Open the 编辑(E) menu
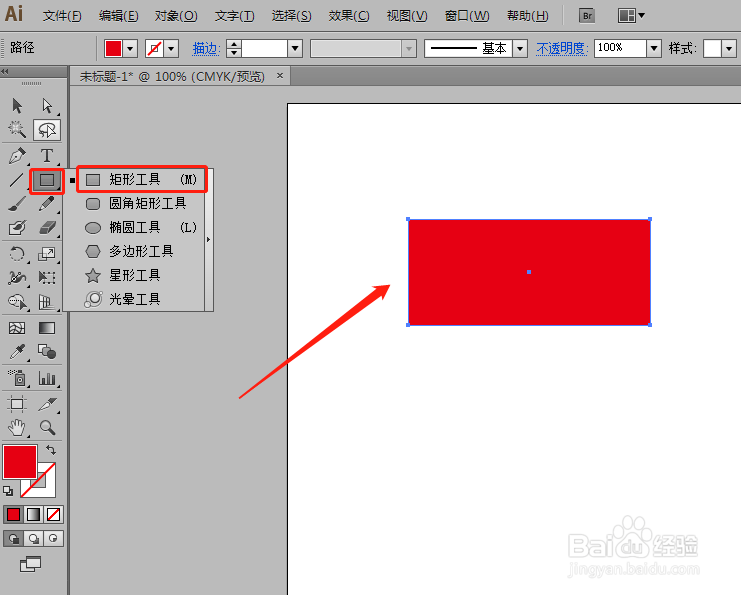741x595 pixels. point(119,16)
